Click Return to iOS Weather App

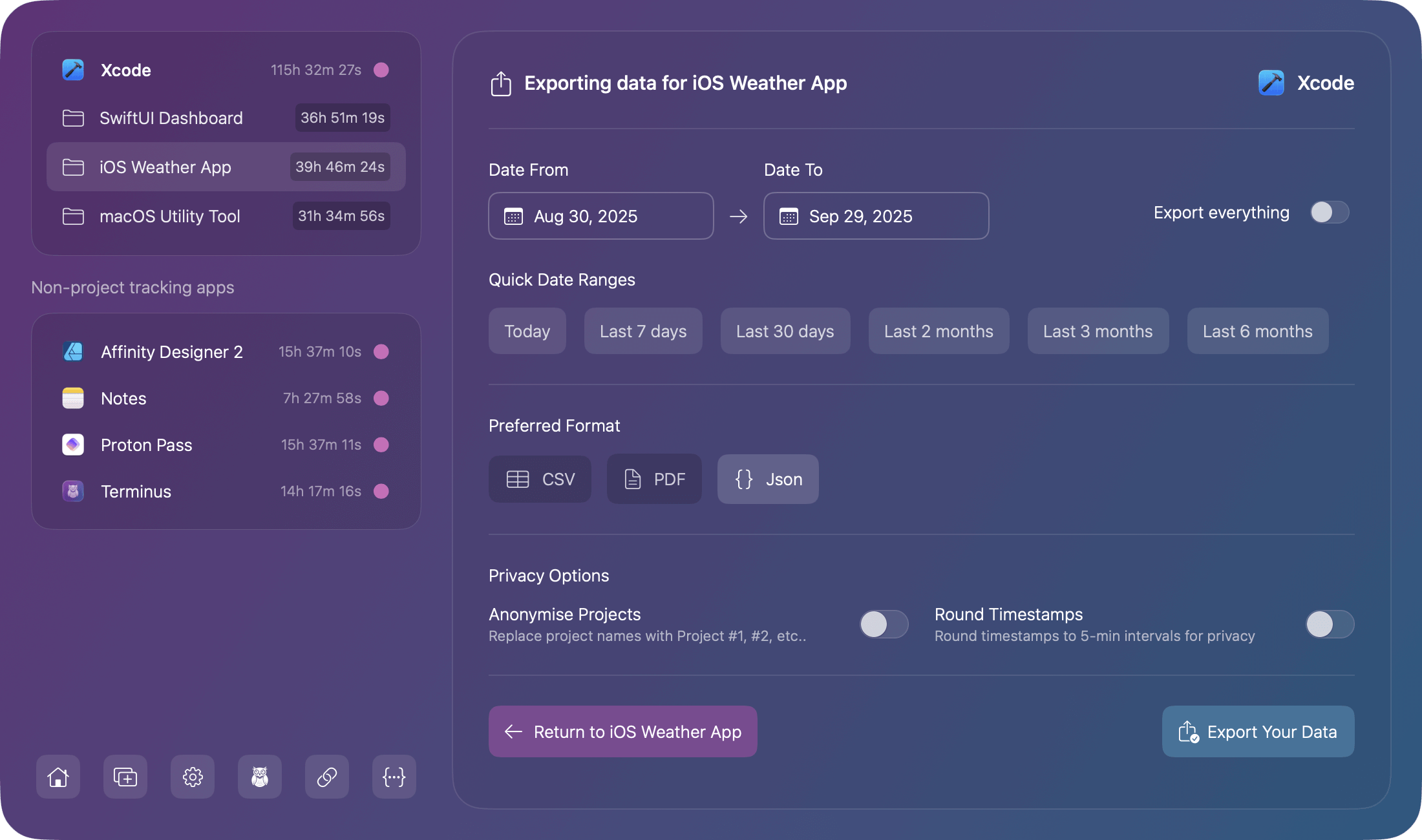(622, 731)
